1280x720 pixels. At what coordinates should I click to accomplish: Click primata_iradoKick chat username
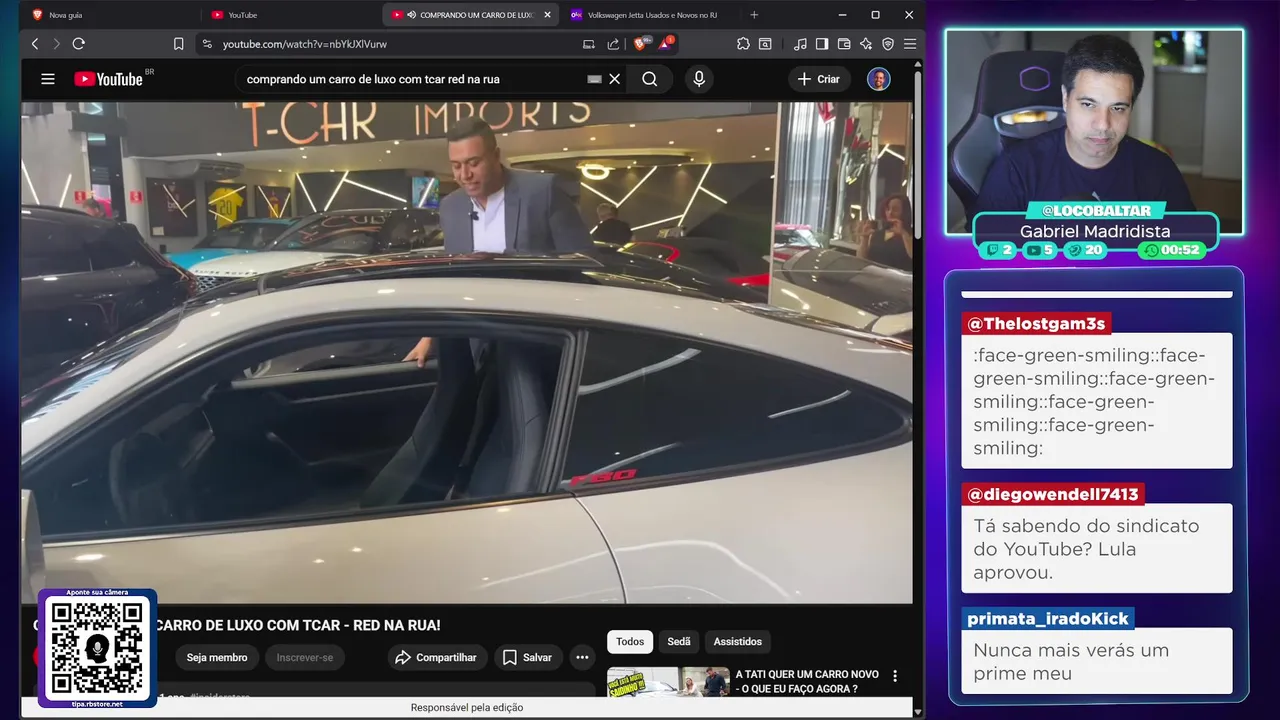1048,619
